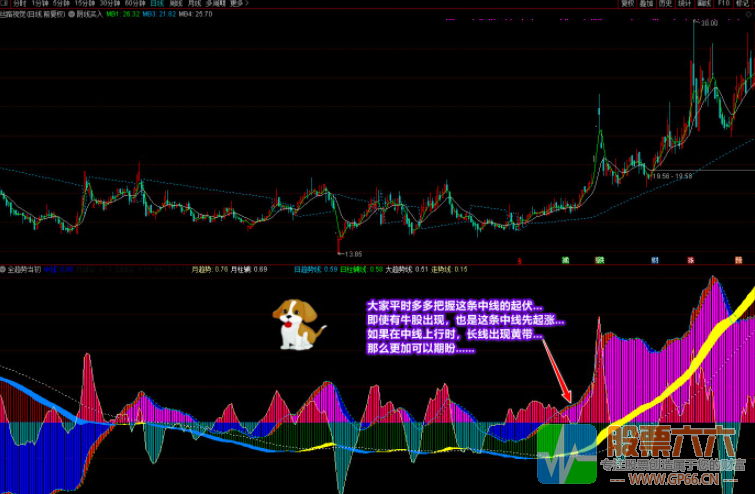This screenshot has height=494, width=755.
Task: Switch to the 分时 intraday view
Action: tap(20, 4)
